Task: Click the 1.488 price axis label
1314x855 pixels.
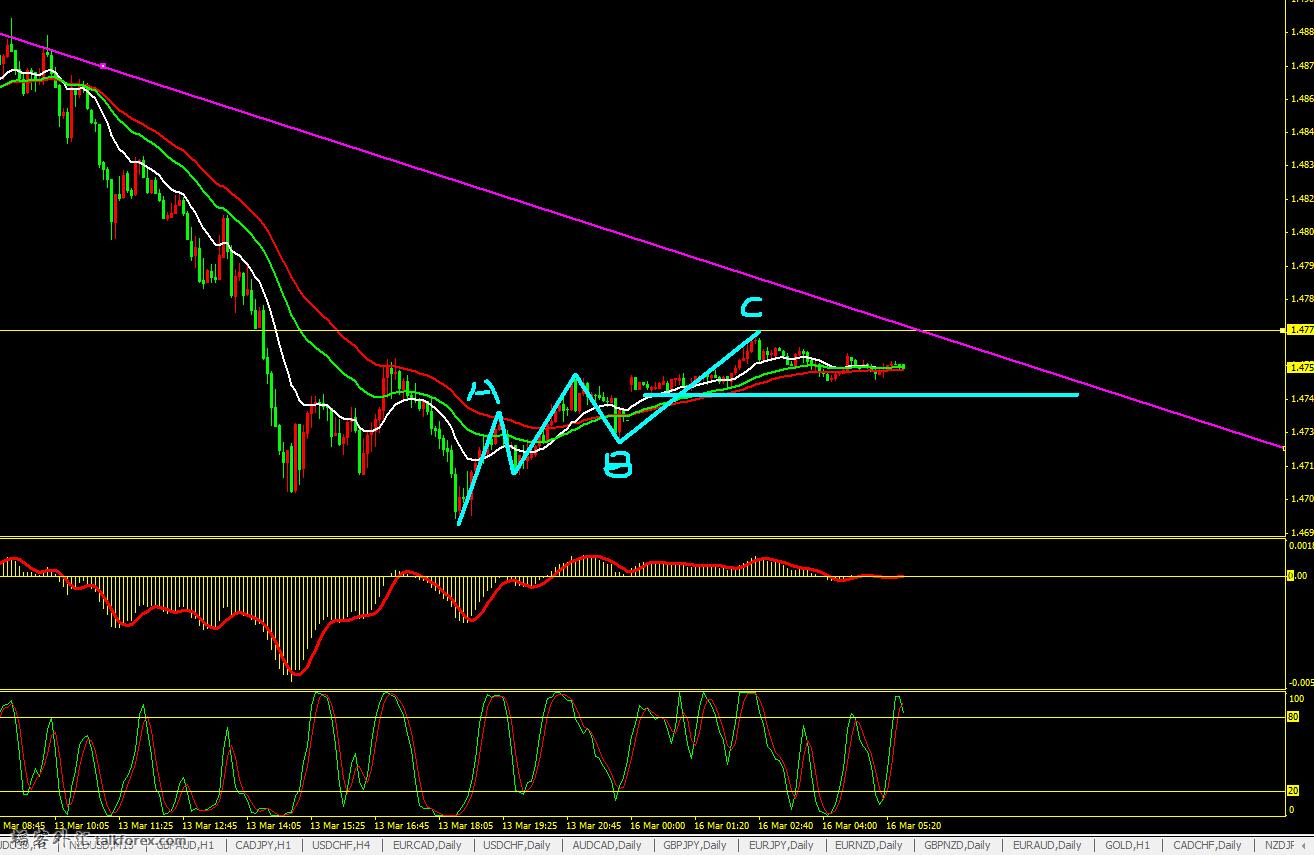Action: click(x=1302, y=31)
